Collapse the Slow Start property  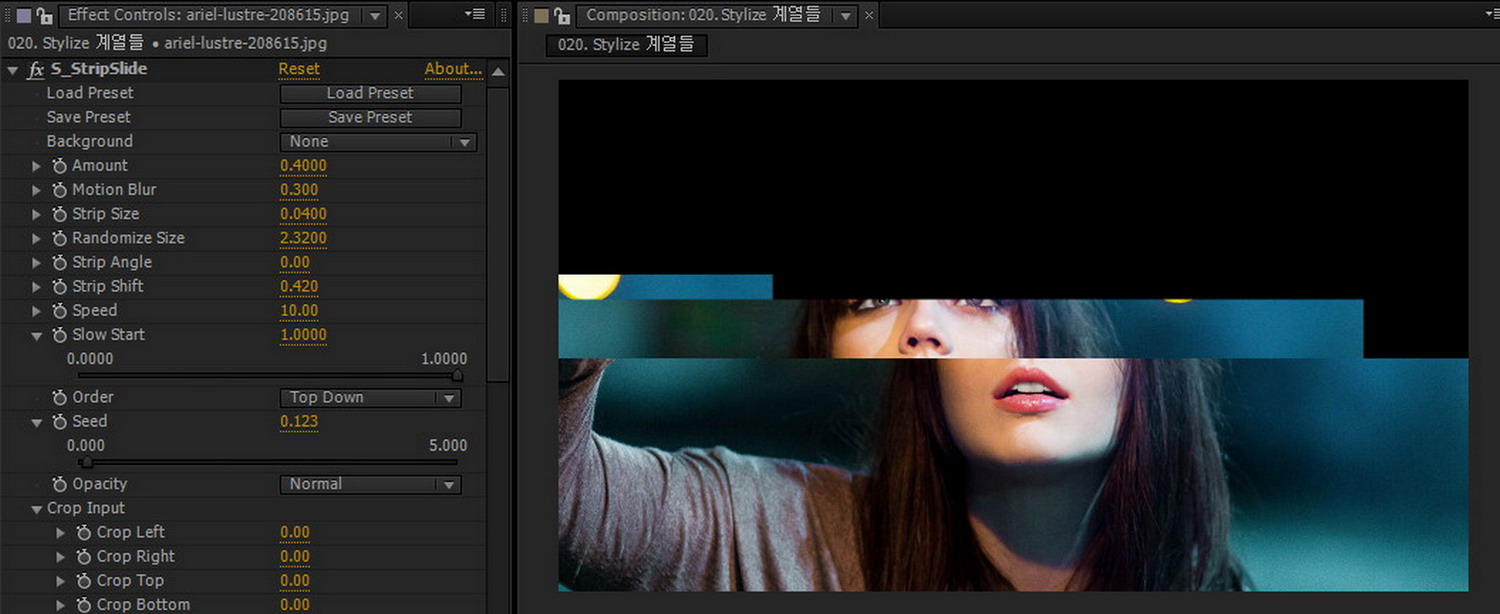coord(37,336)
